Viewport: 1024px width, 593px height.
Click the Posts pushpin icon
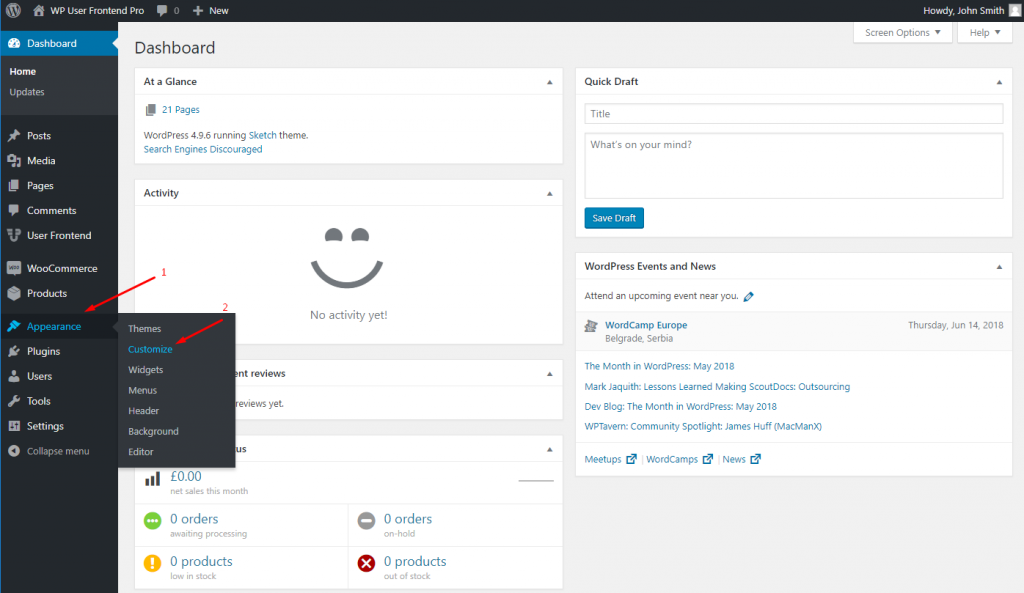[15, 135]
